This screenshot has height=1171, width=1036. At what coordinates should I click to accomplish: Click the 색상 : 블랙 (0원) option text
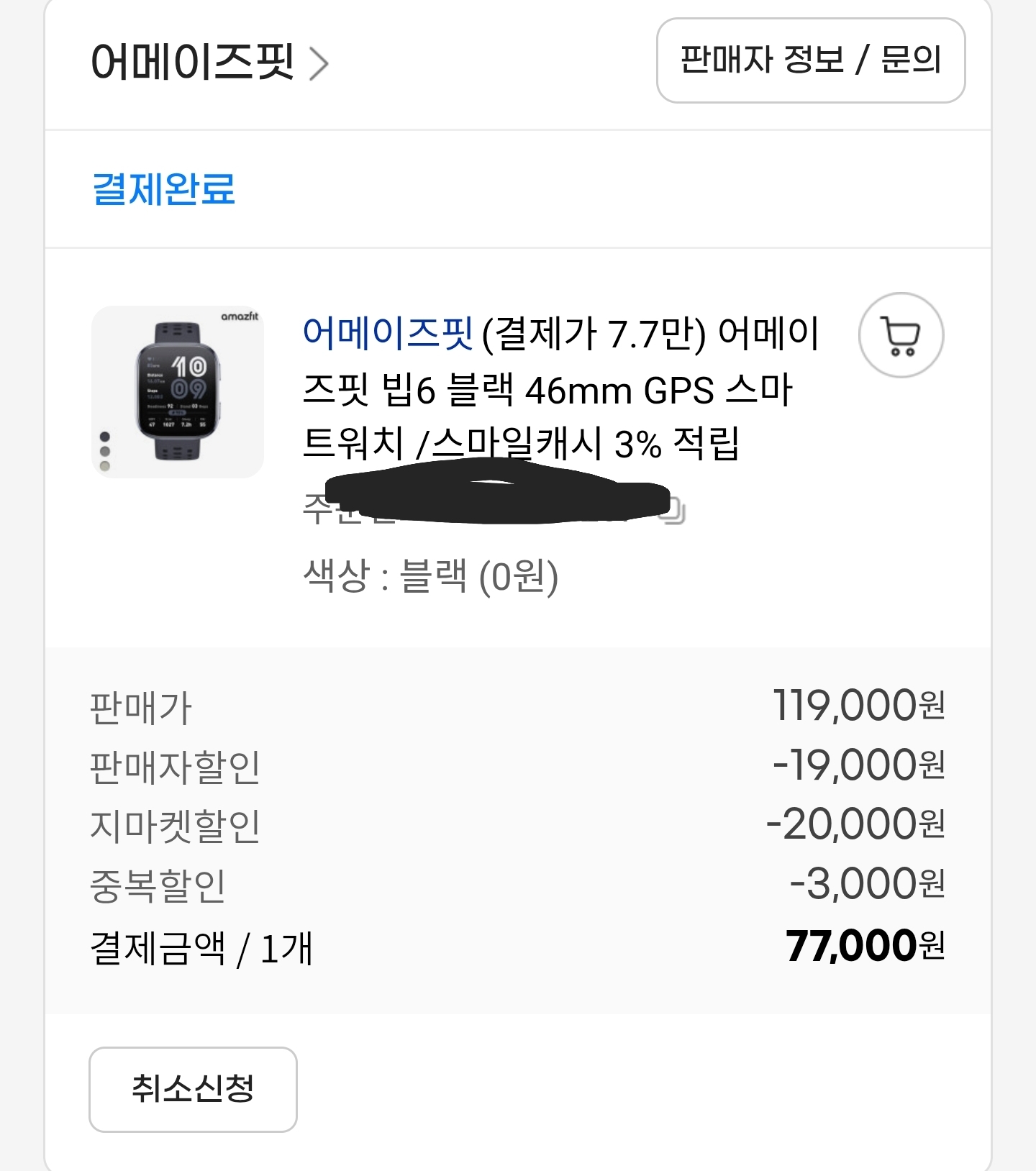430,576
